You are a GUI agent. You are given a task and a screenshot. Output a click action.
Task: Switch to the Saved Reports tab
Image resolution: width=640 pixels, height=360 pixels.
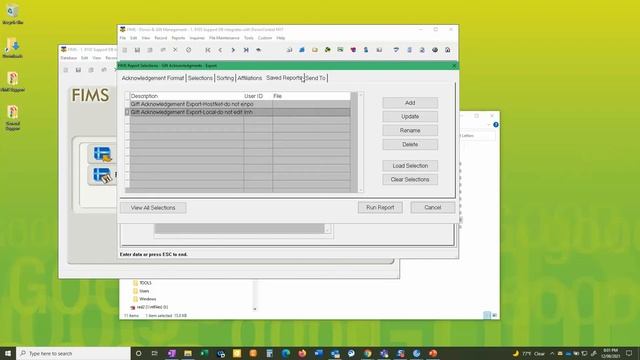(x=284, y=78)
